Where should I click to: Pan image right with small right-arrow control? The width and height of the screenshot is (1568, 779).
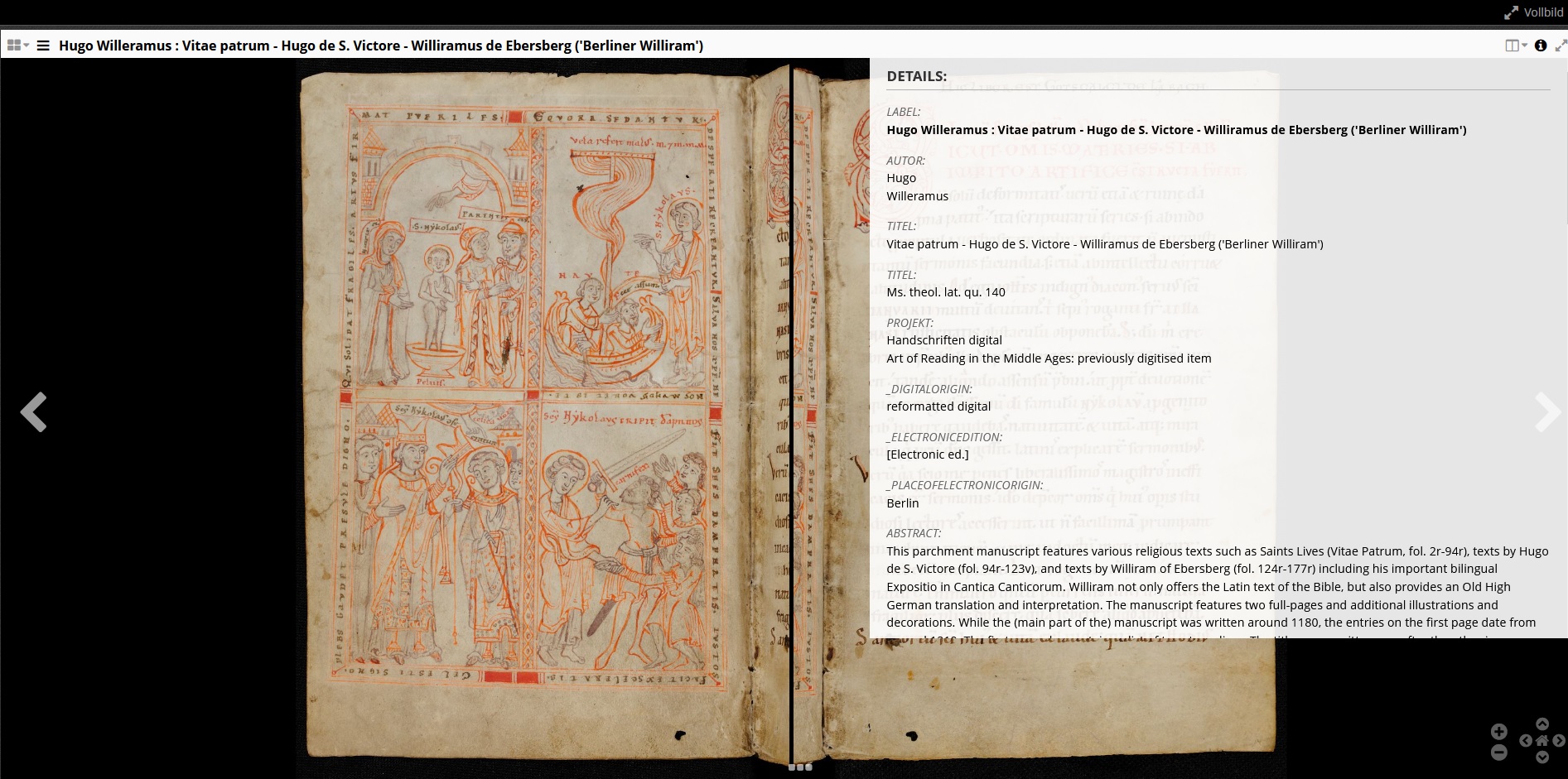pos(1559,740)
